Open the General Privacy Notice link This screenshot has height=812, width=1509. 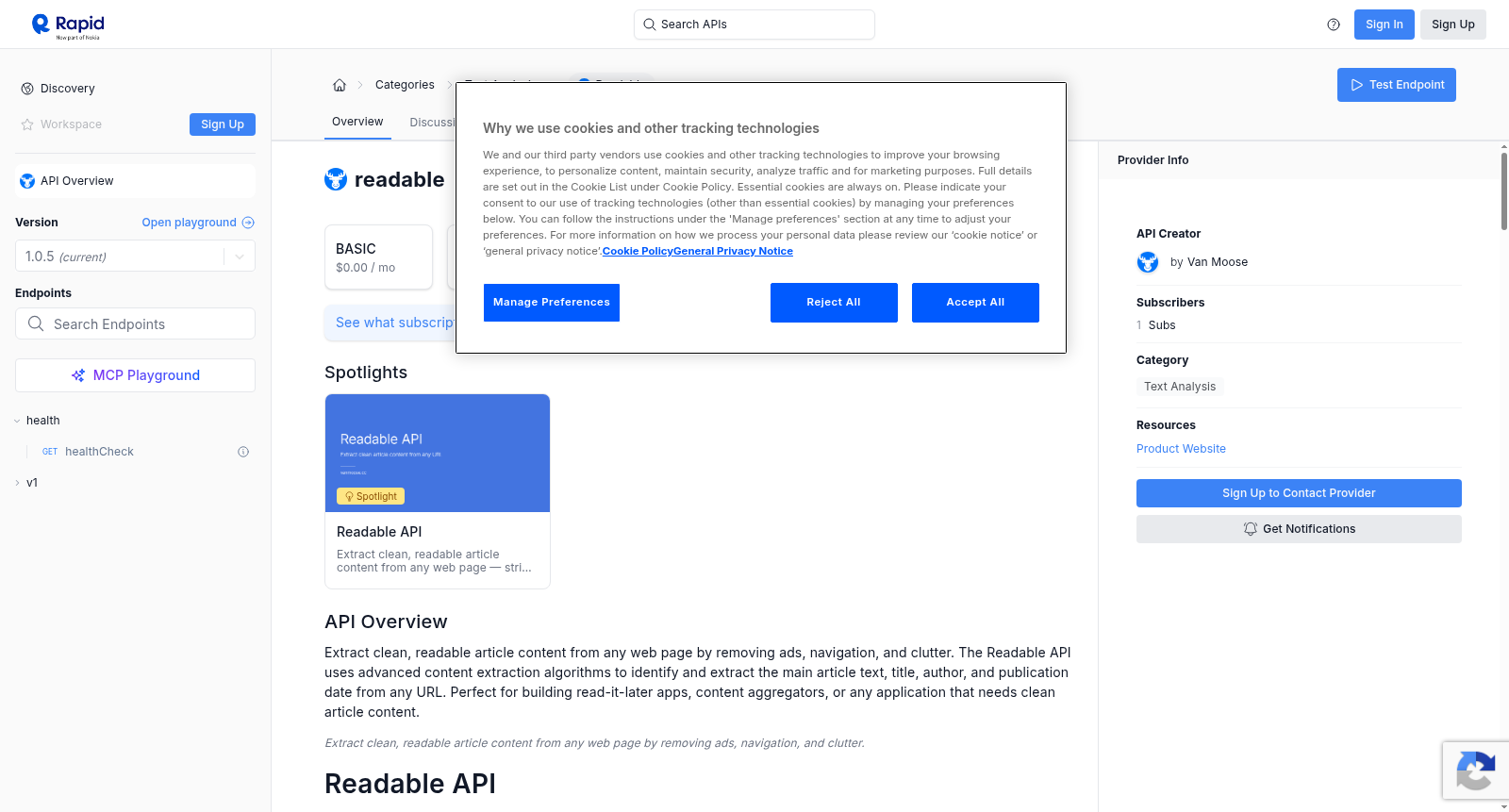(733, 251)
